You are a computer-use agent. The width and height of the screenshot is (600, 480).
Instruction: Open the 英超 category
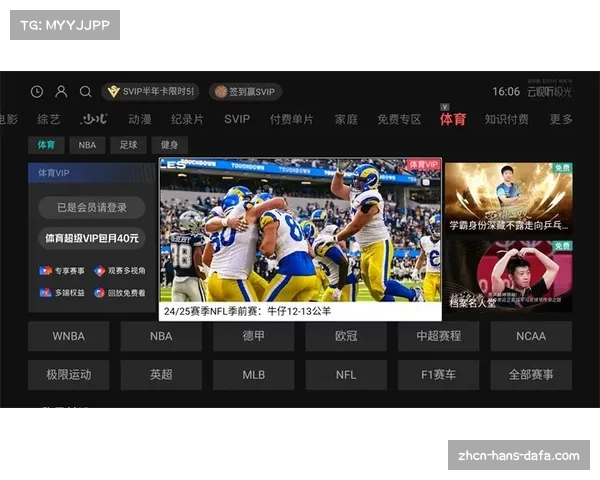[x=161, y=375]
